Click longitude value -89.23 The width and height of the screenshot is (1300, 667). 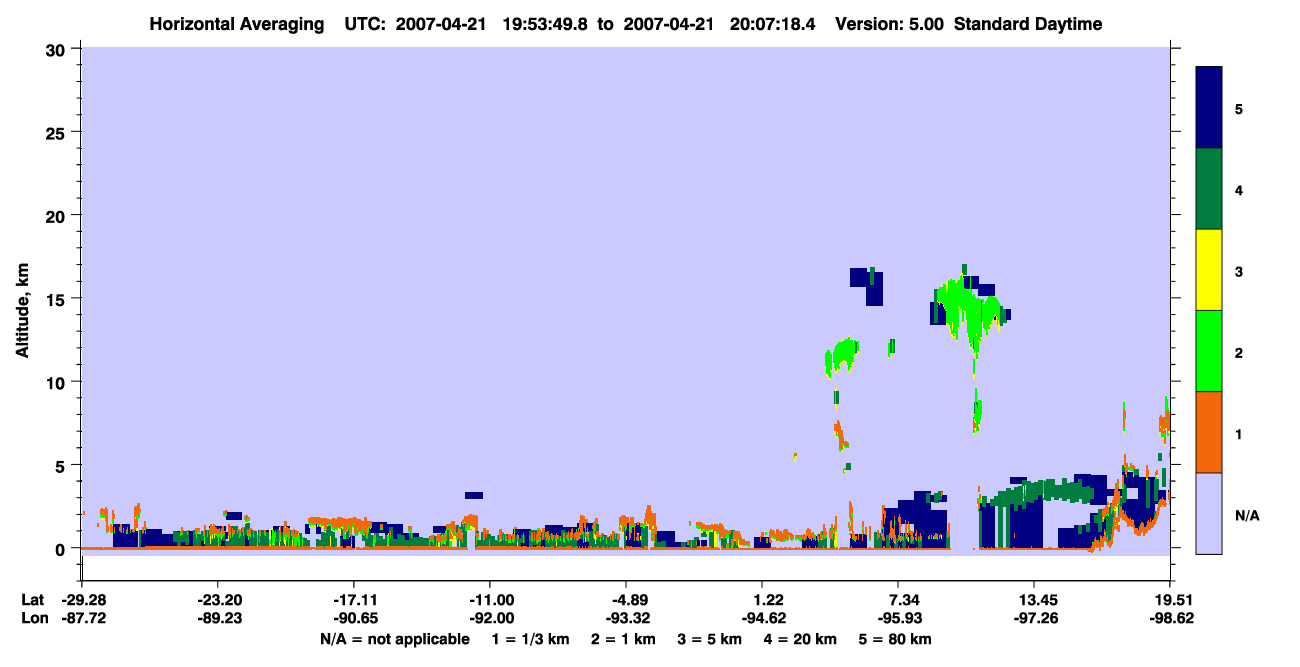point(218,618)
